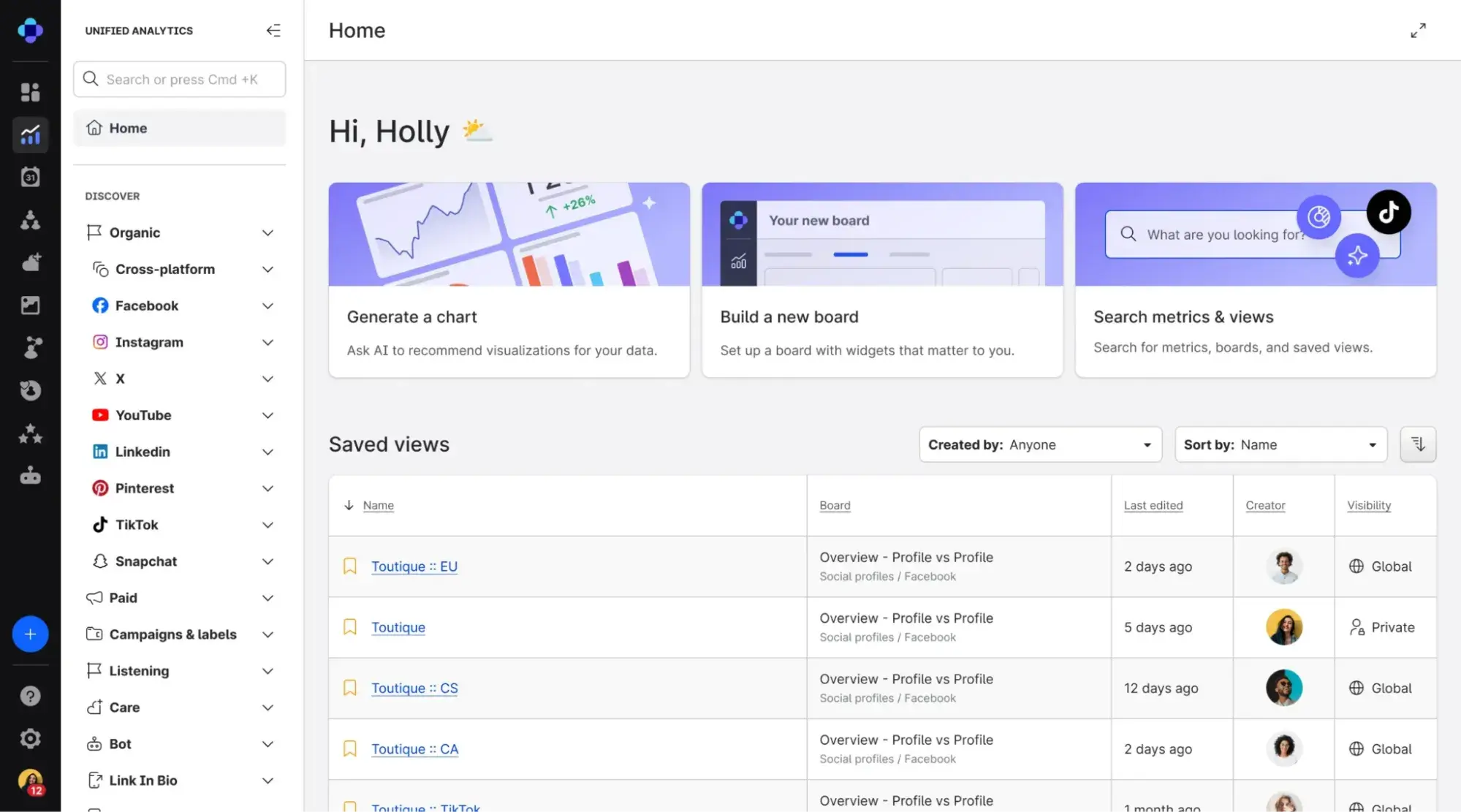
Task: Select the bot icon in the sidebar
Action: tap(30, 476)
